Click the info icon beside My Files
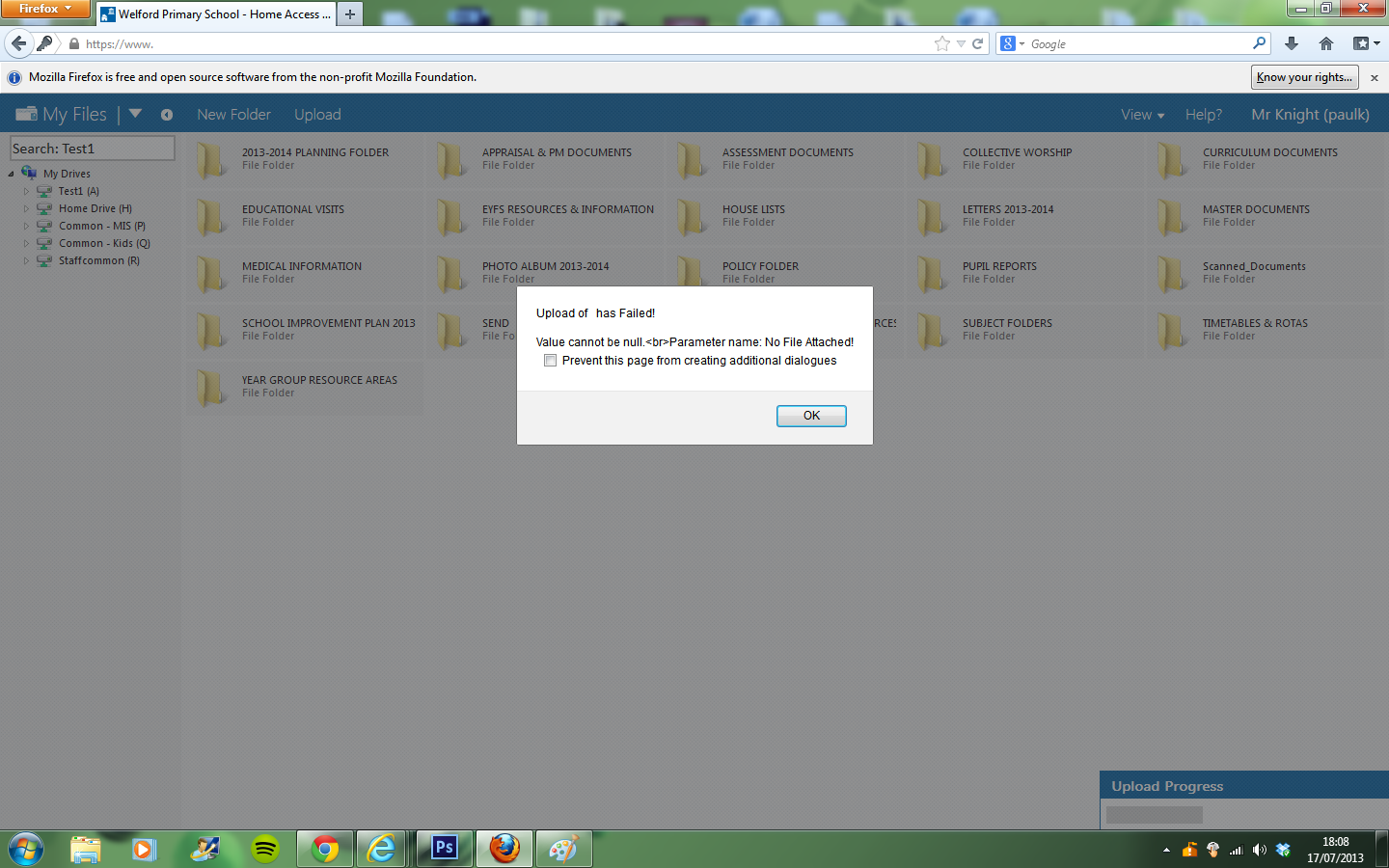The height and width of the screenshot is (868, 1389). [x=166, y=114]
